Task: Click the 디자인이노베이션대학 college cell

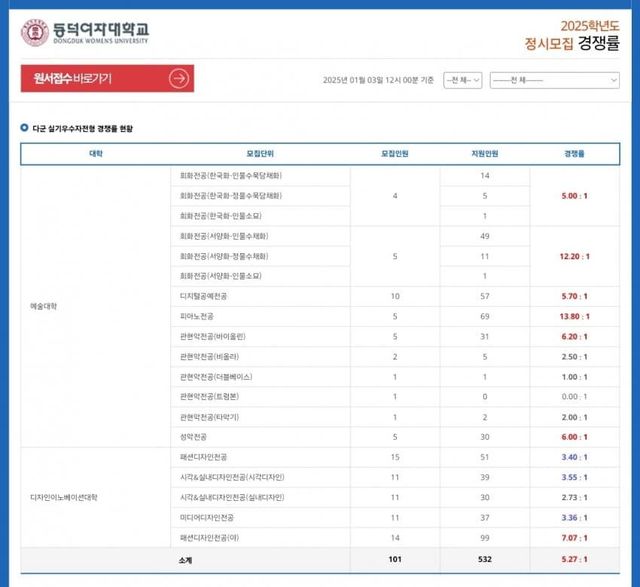Action: (64, 497)
